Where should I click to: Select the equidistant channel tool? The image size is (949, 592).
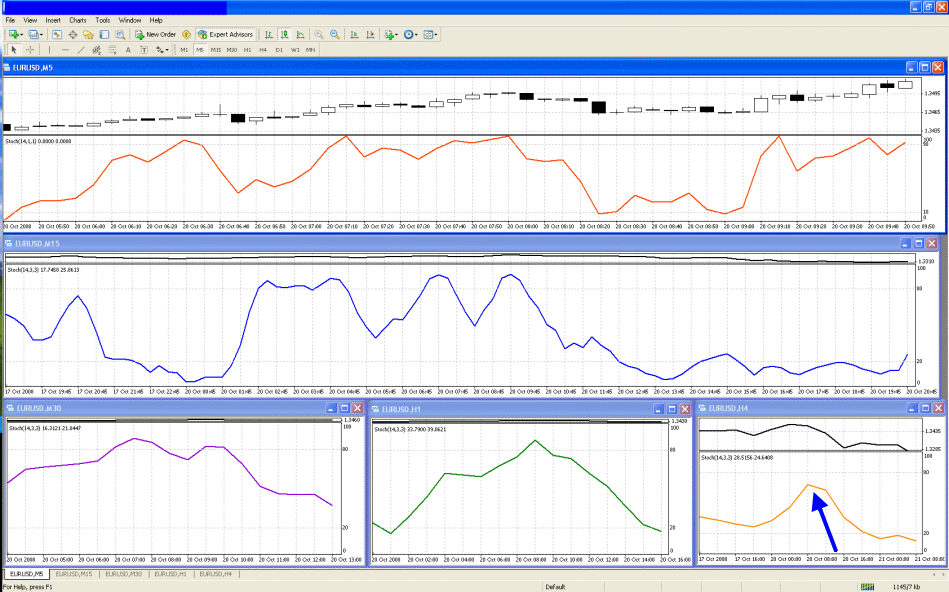[x=97, y=50]
